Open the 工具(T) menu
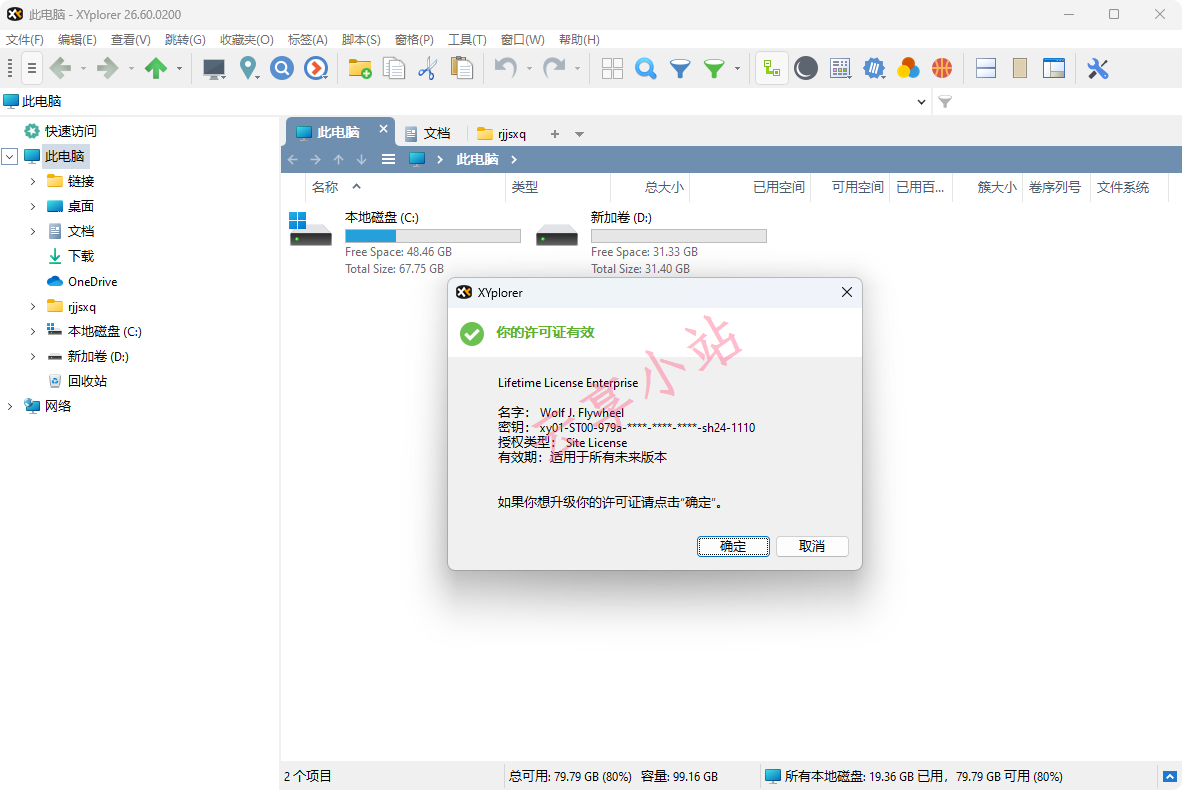 pos(467,40)
